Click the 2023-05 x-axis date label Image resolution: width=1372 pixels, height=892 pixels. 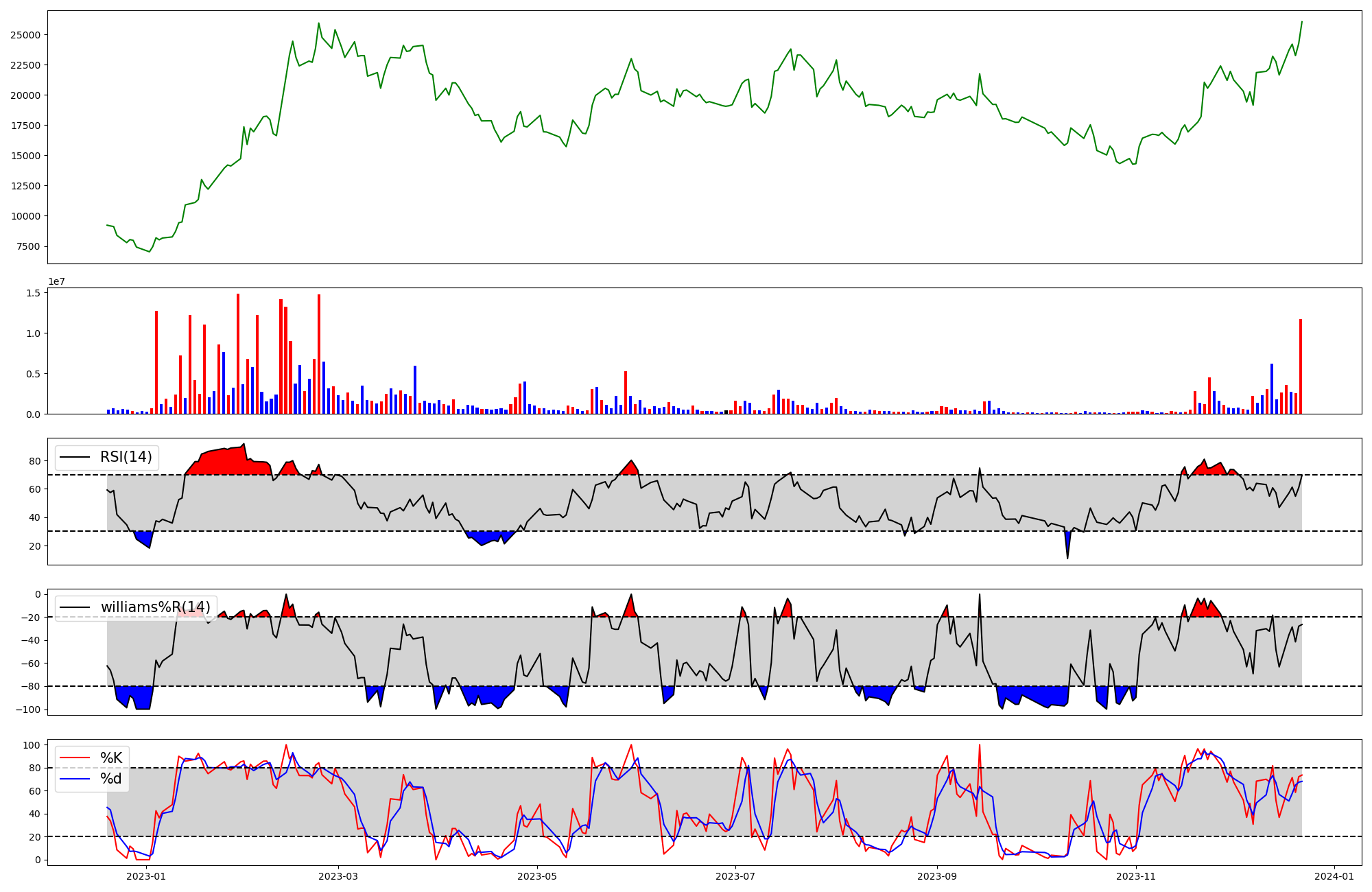(537, 876)
